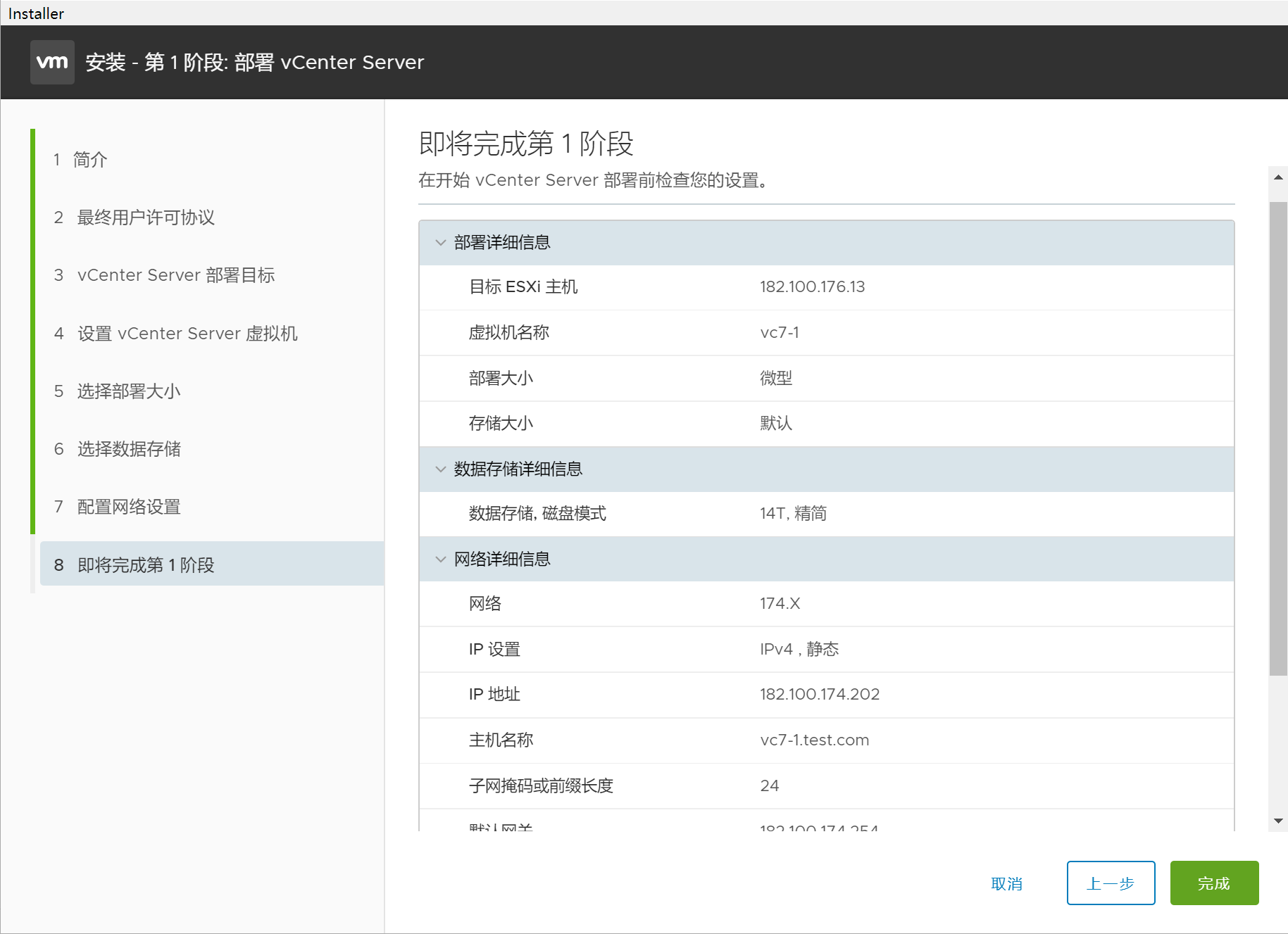Navigate to step 6 选择数据存储

tap(128, 449)
